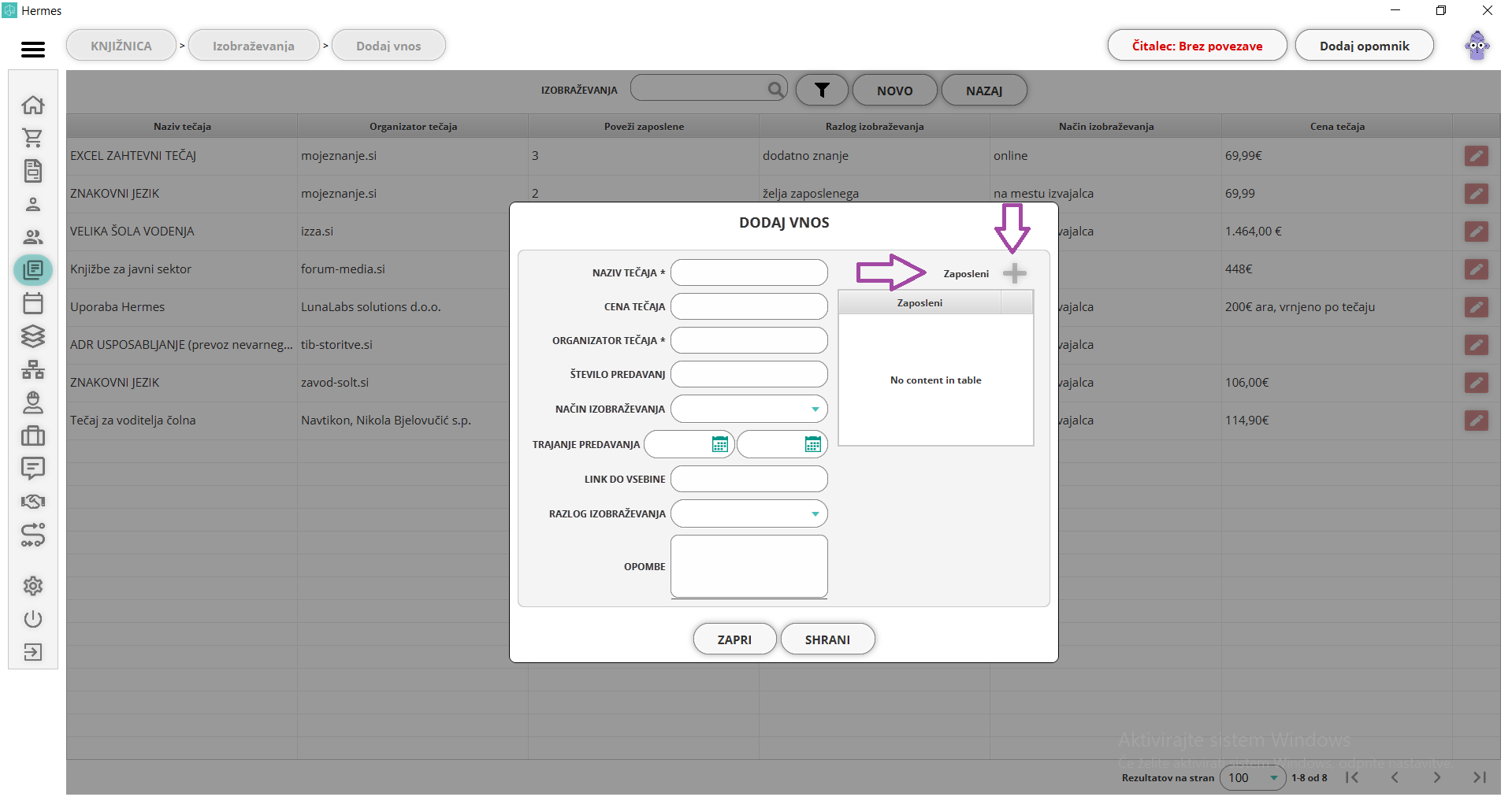
Task: Go to last page arrow
Action: tap(1479, 778)
